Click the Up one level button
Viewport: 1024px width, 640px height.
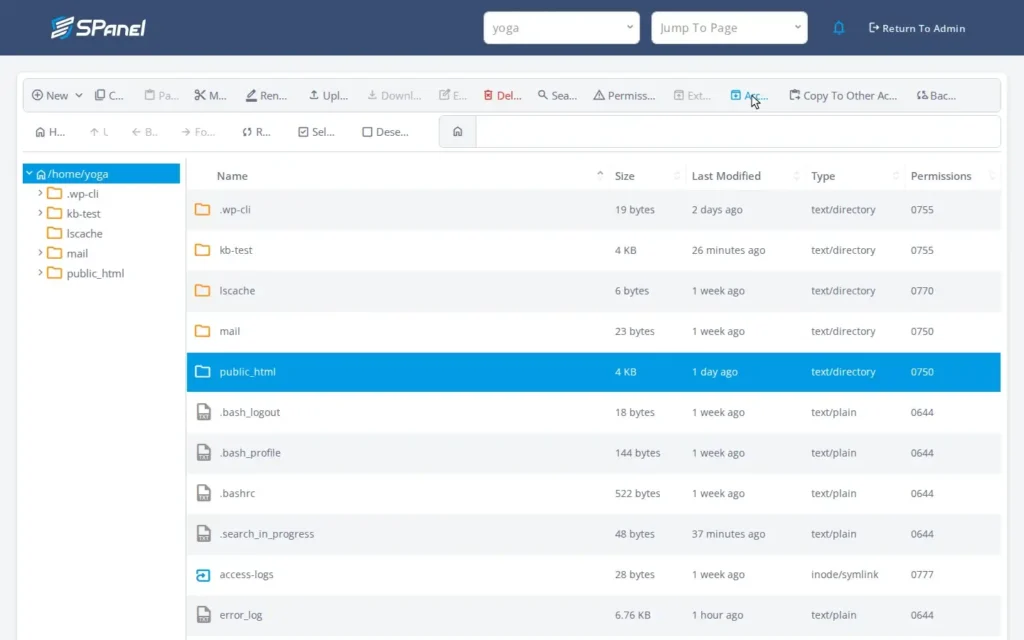pyautogui.click(x=99, y=132)
